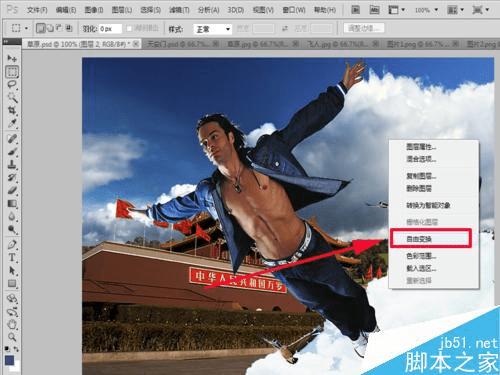Launch Mini Bridge from the top bar

[375, 10]
